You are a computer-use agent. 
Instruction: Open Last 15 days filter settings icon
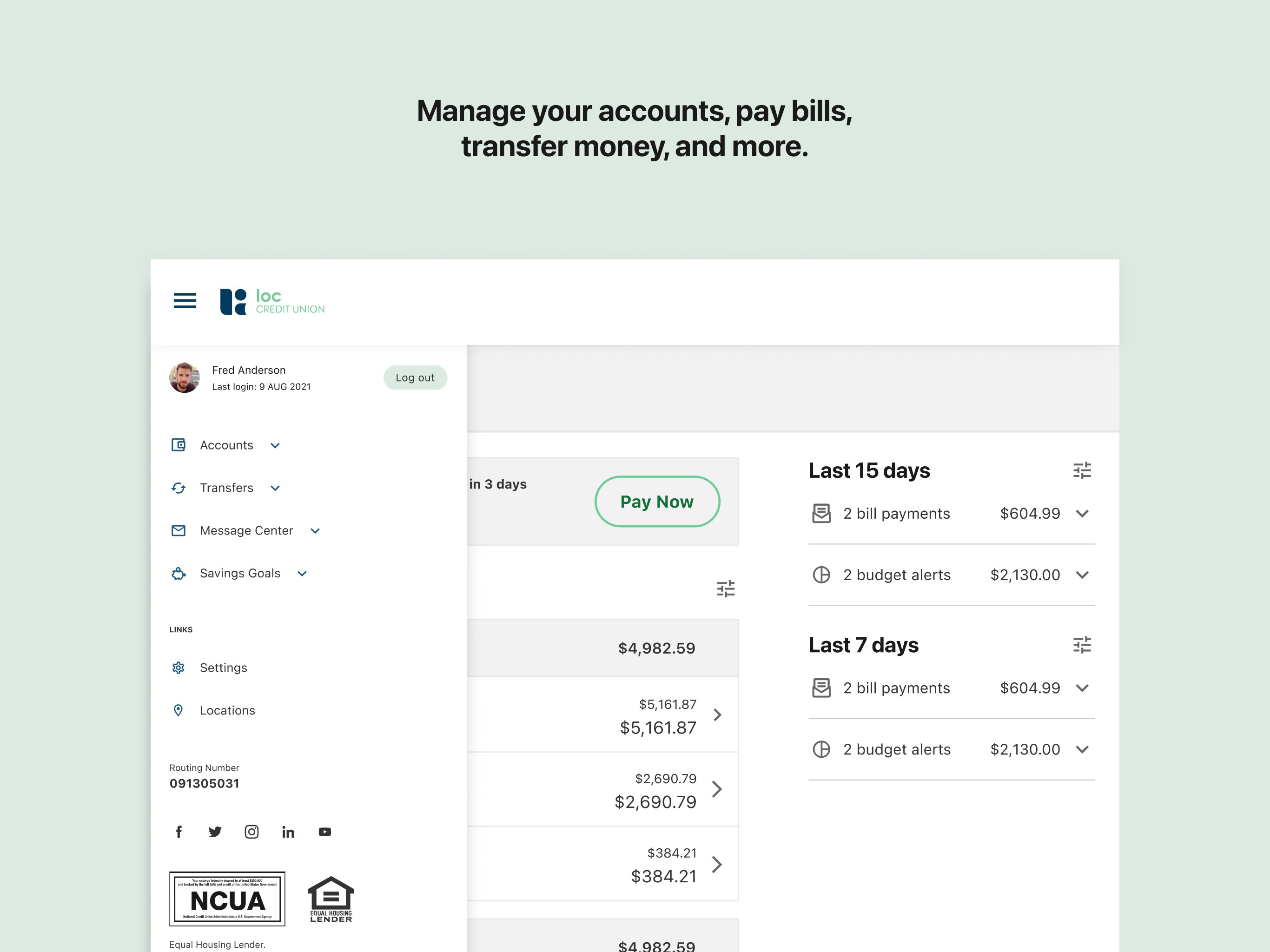[1082, 471]
